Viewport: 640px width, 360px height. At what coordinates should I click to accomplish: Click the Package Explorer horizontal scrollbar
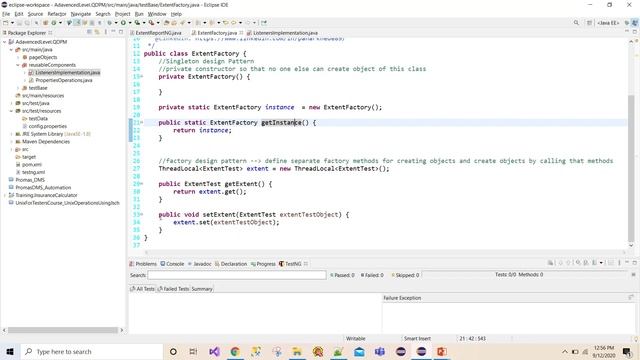pos(63,330)
